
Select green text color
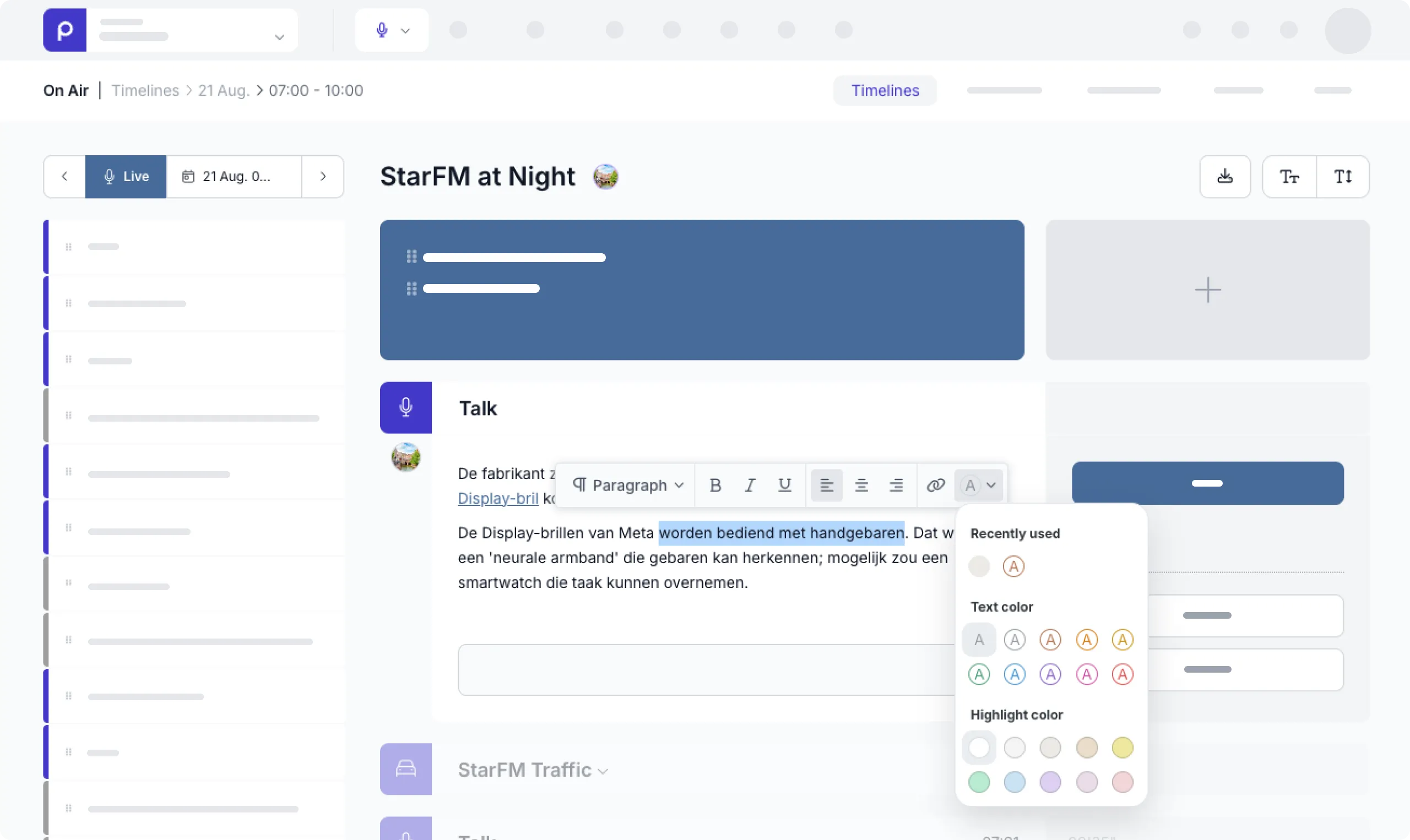tap(979, 674)
